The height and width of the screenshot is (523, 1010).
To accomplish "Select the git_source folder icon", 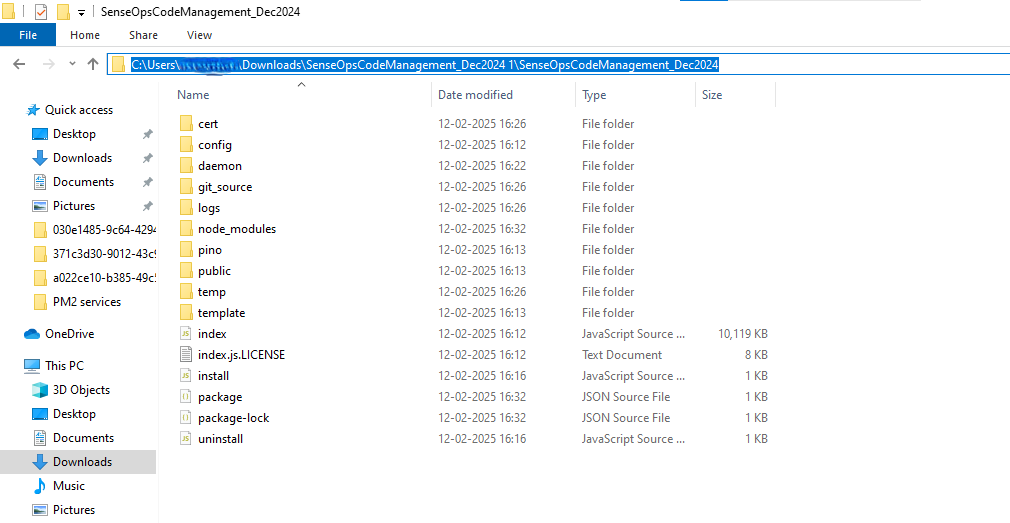I will pyautogui.click(x=186, y=187).
